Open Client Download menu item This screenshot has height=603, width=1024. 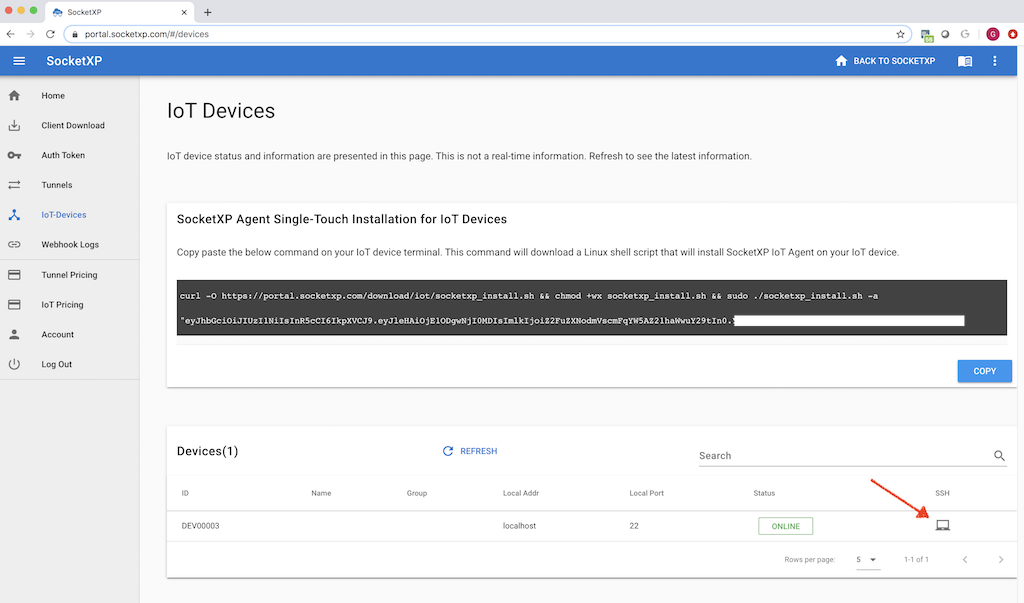[73, 126]
